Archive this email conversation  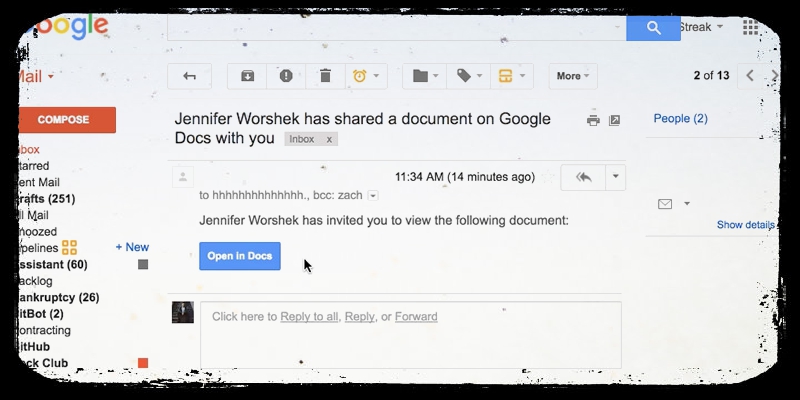click(248, 76)
